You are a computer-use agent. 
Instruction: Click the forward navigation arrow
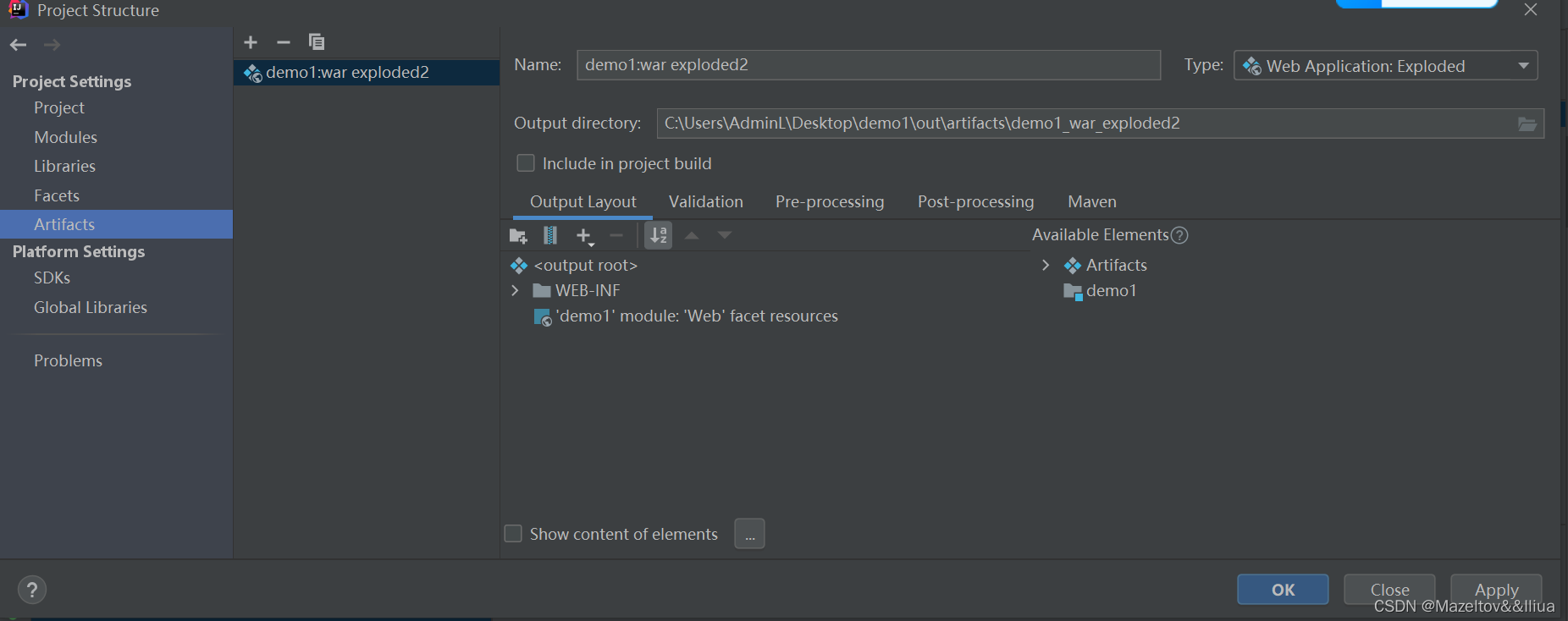click(x=52, y=45)
